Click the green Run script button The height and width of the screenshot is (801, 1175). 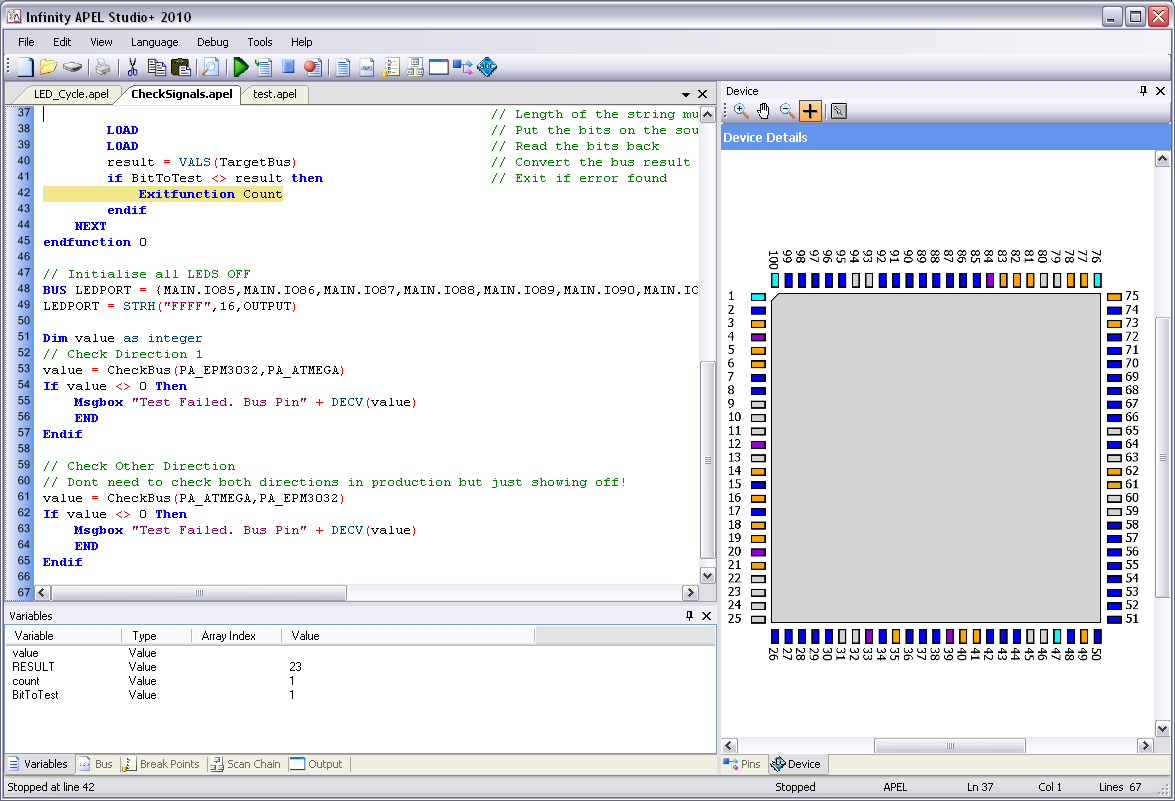240,67
